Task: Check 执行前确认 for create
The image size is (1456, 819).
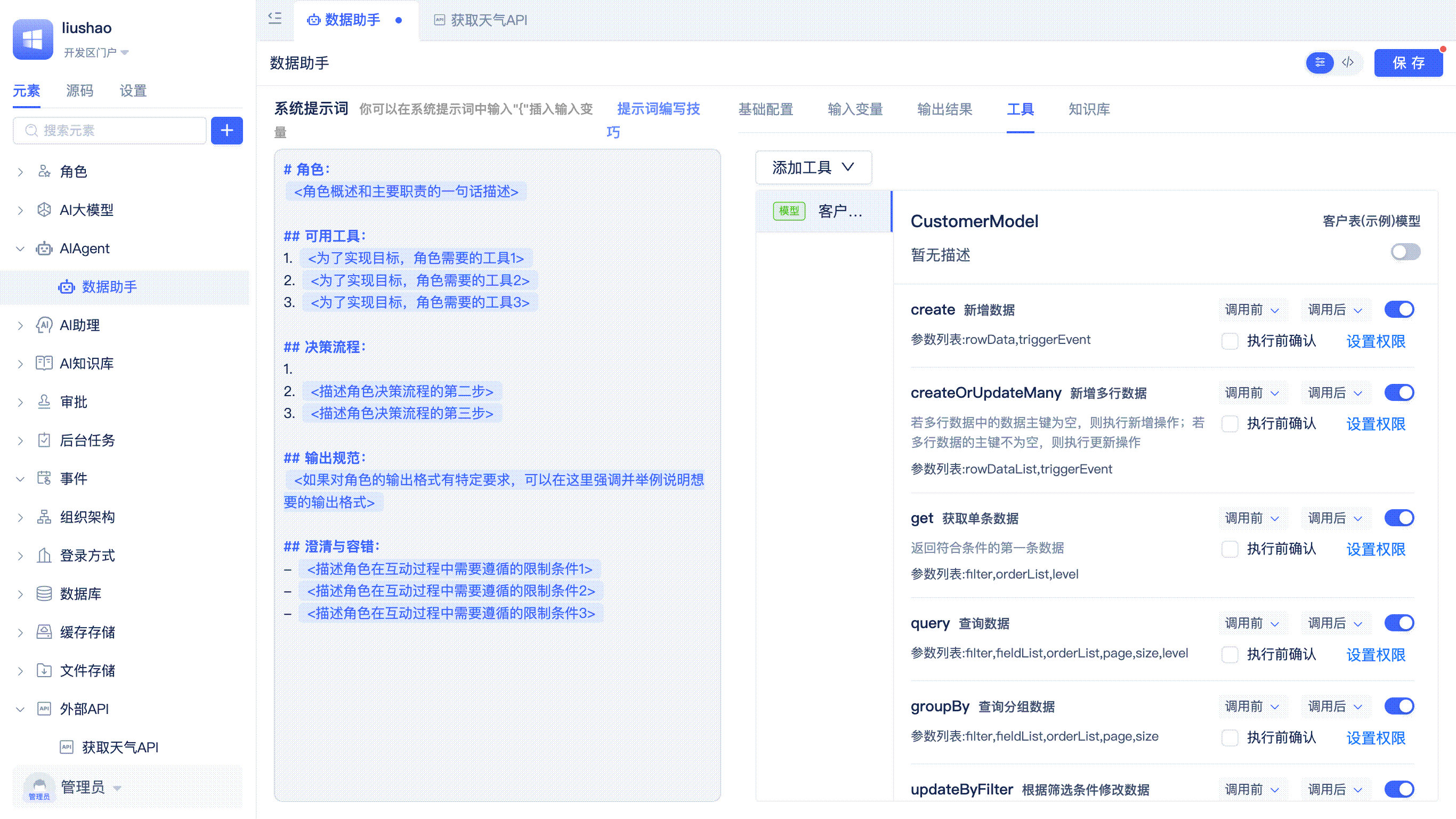Action: (1230, 341)
